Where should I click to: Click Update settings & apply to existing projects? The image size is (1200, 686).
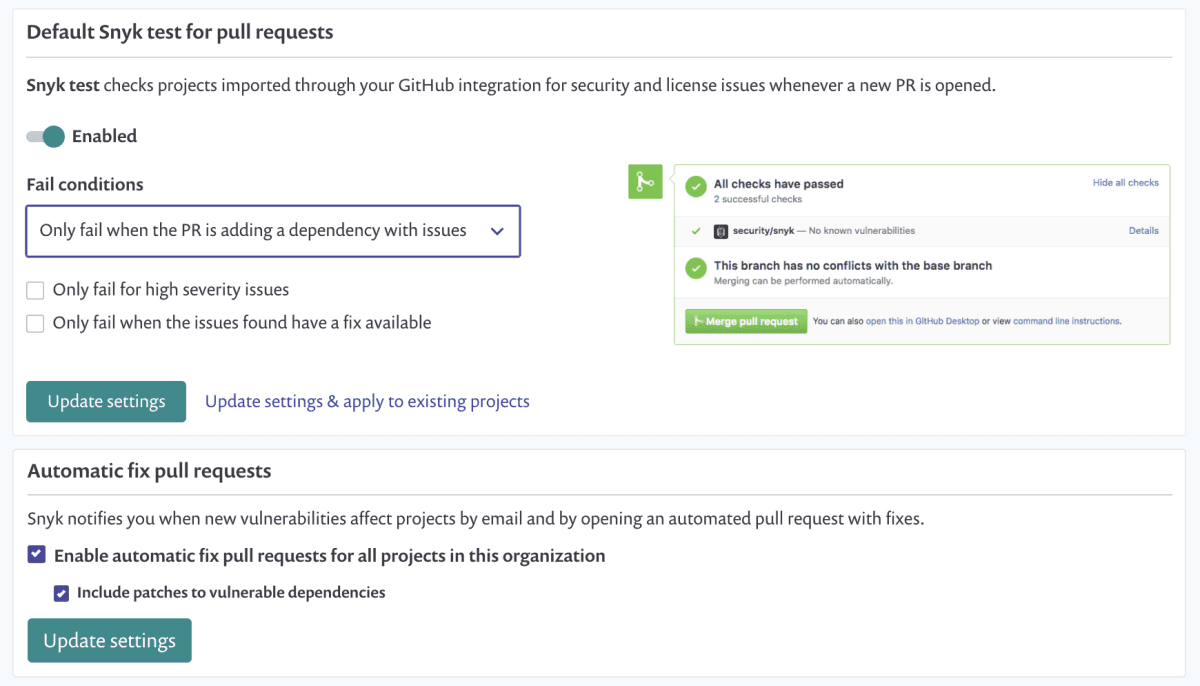(x=367, y=401)
